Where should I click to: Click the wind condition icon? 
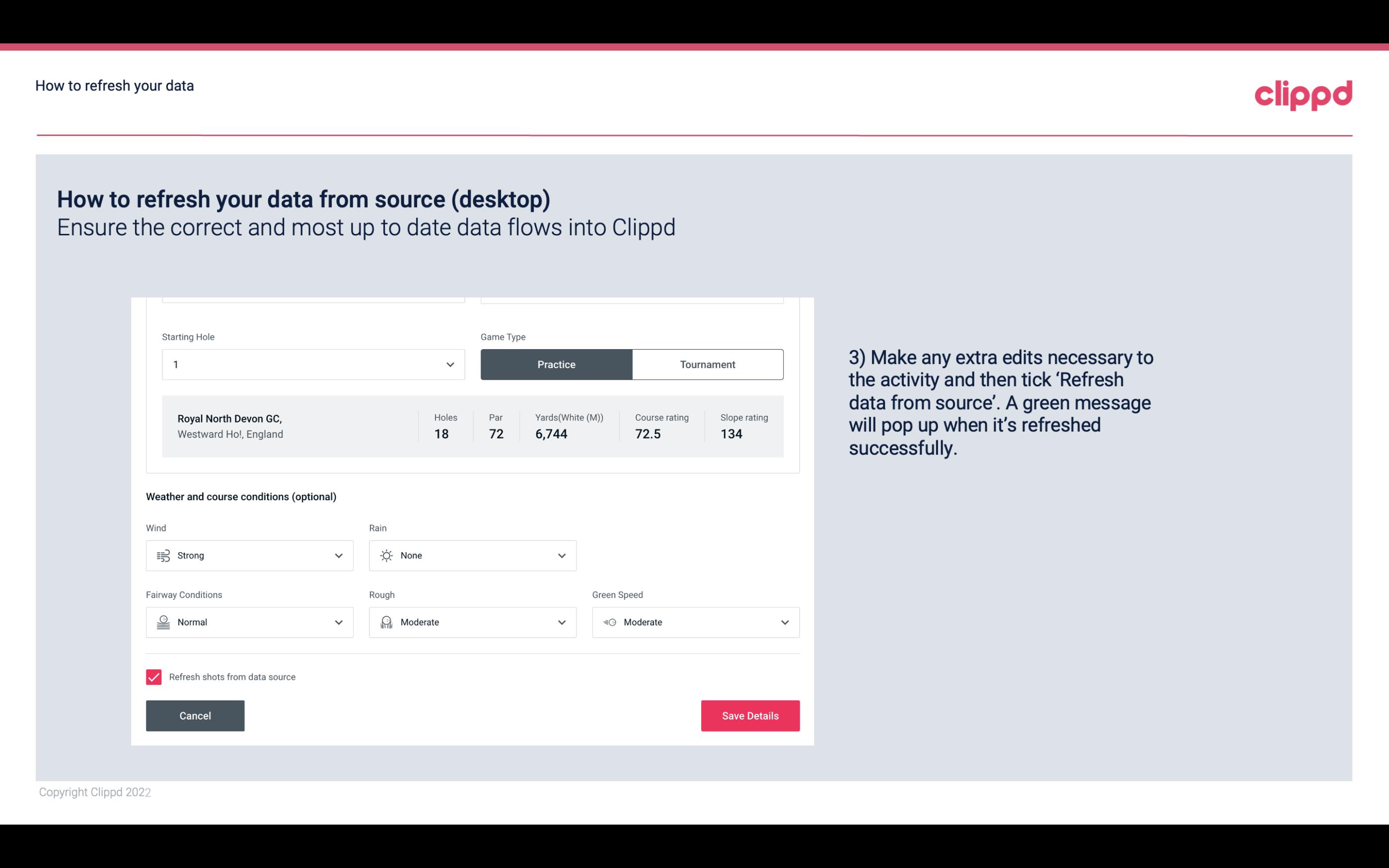click(163, 555)
